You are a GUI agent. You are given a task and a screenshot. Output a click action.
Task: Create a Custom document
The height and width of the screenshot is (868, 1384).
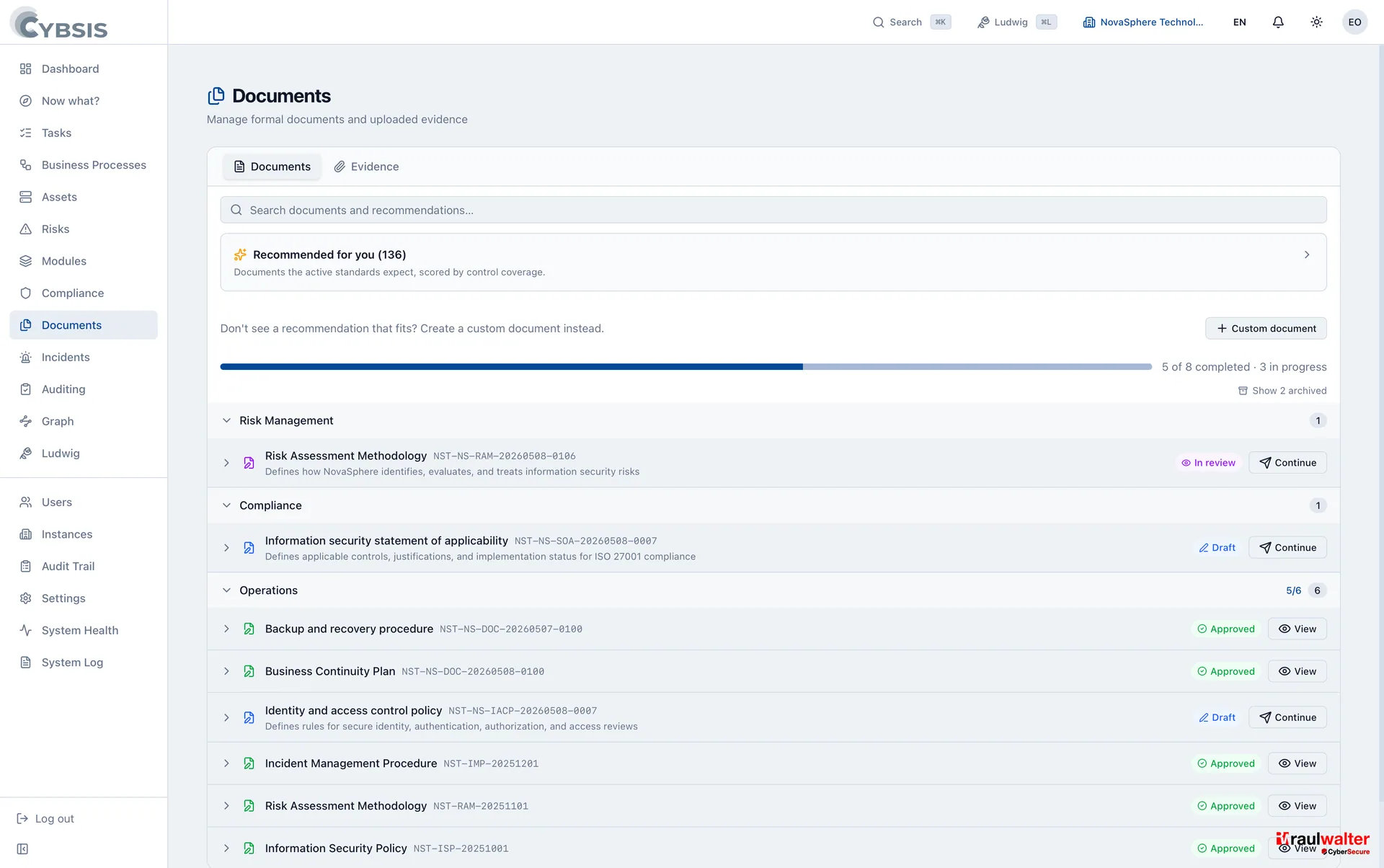click(1266, 329)
